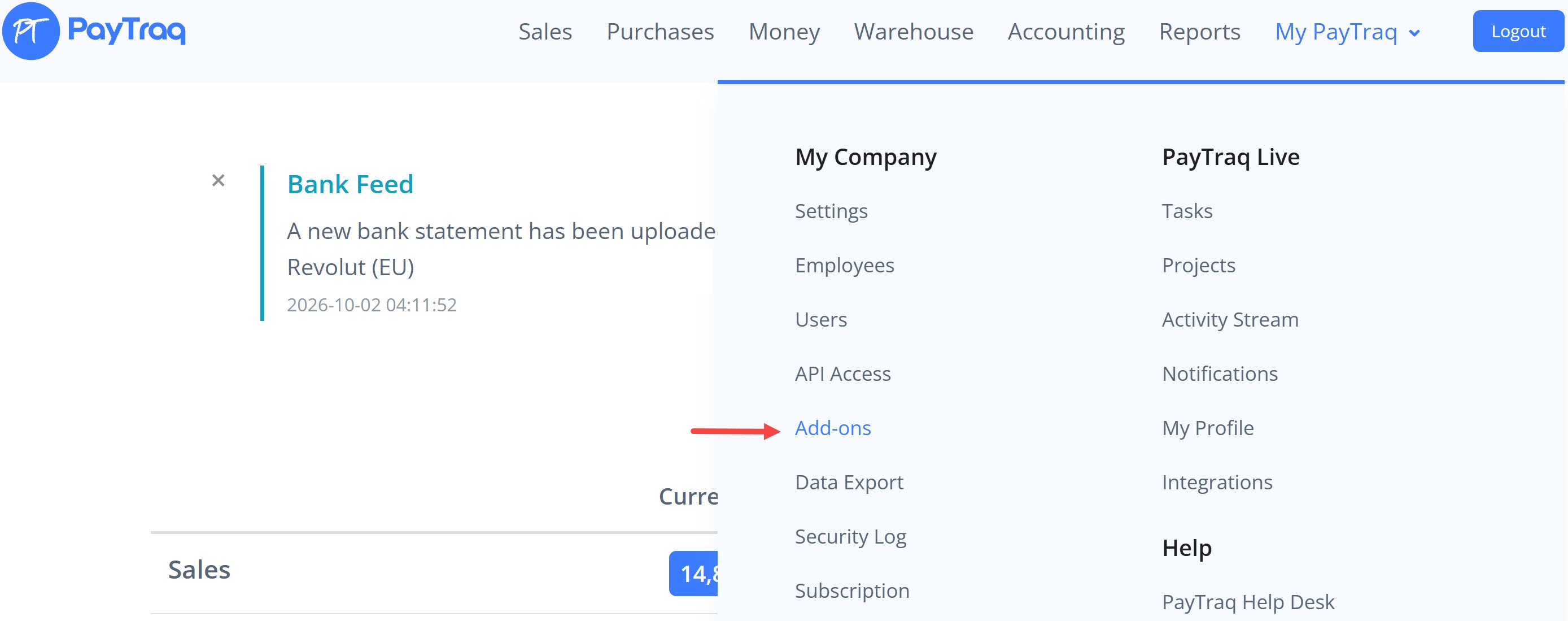Open Tasks under PayTraq Live

click(x=1187, y=211)
